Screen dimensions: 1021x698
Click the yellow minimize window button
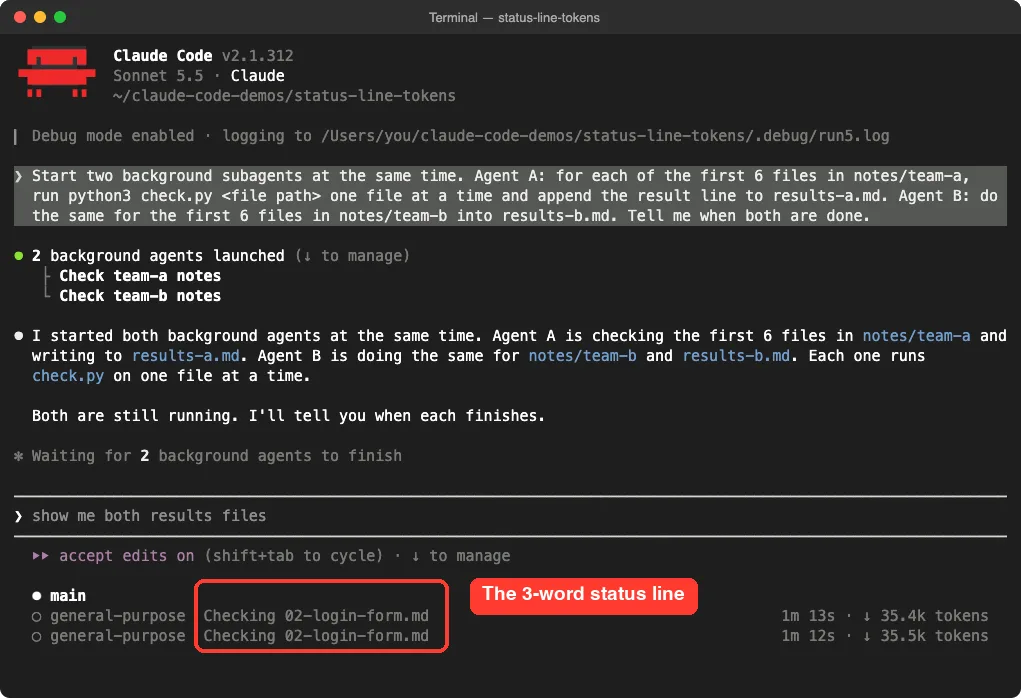pos(40,17)
